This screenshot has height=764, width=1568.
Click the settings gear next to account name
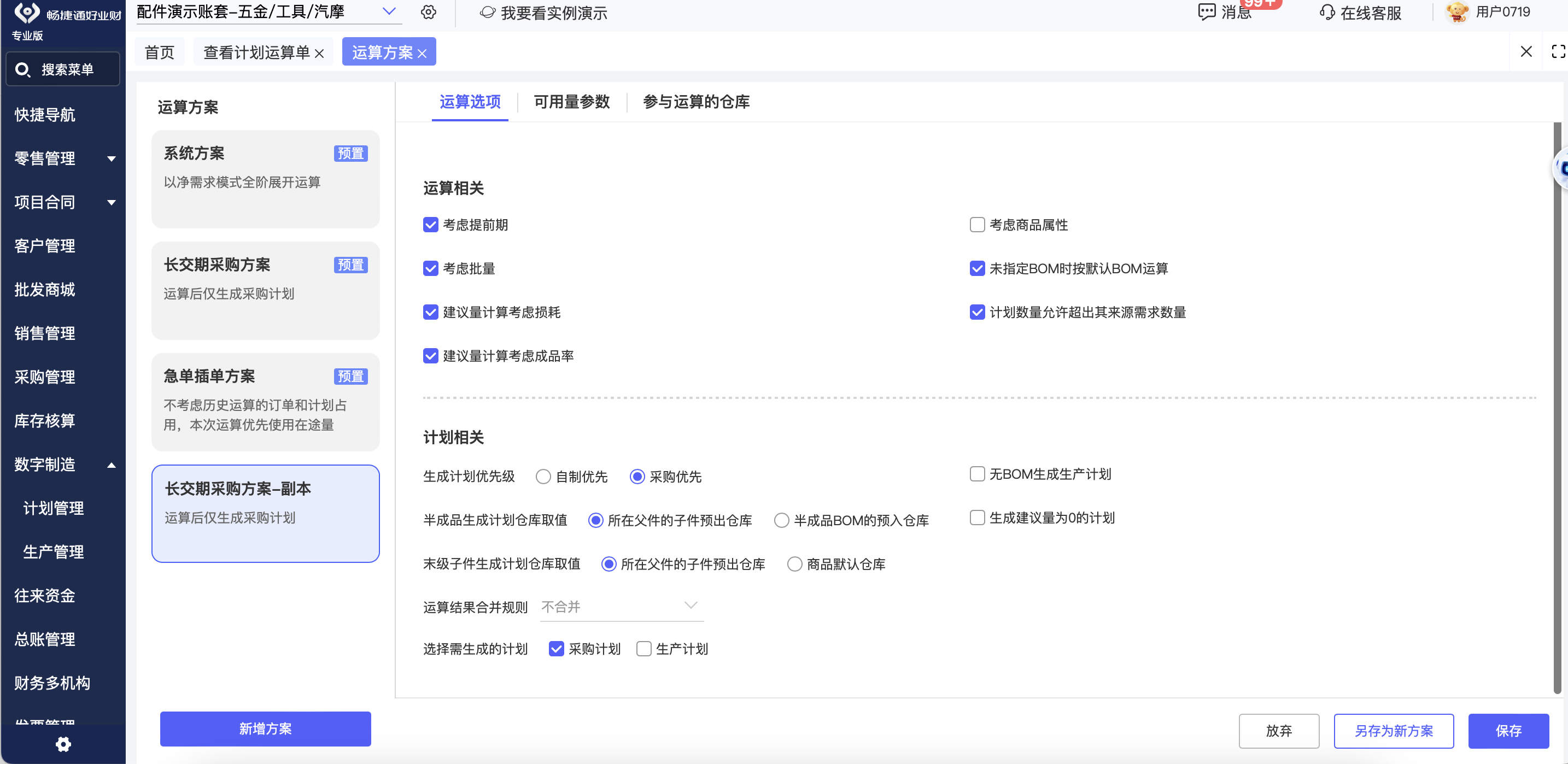(429, 12)
